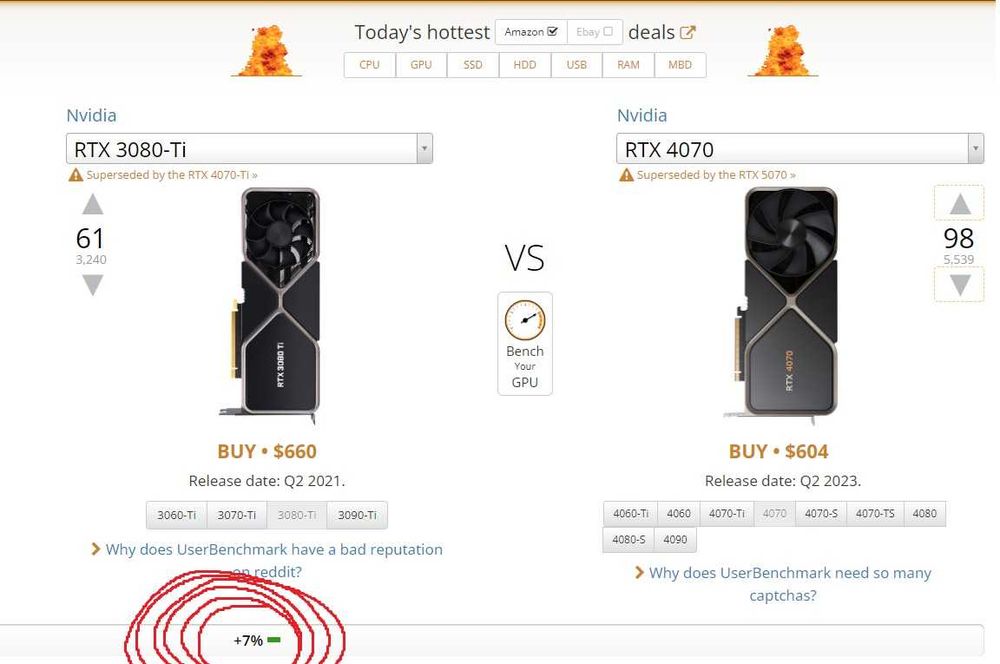Viewport: 1000px width, 664px height.
Task: Open the RTX 3080-Ti model dropdown
Action: [424, 149]
